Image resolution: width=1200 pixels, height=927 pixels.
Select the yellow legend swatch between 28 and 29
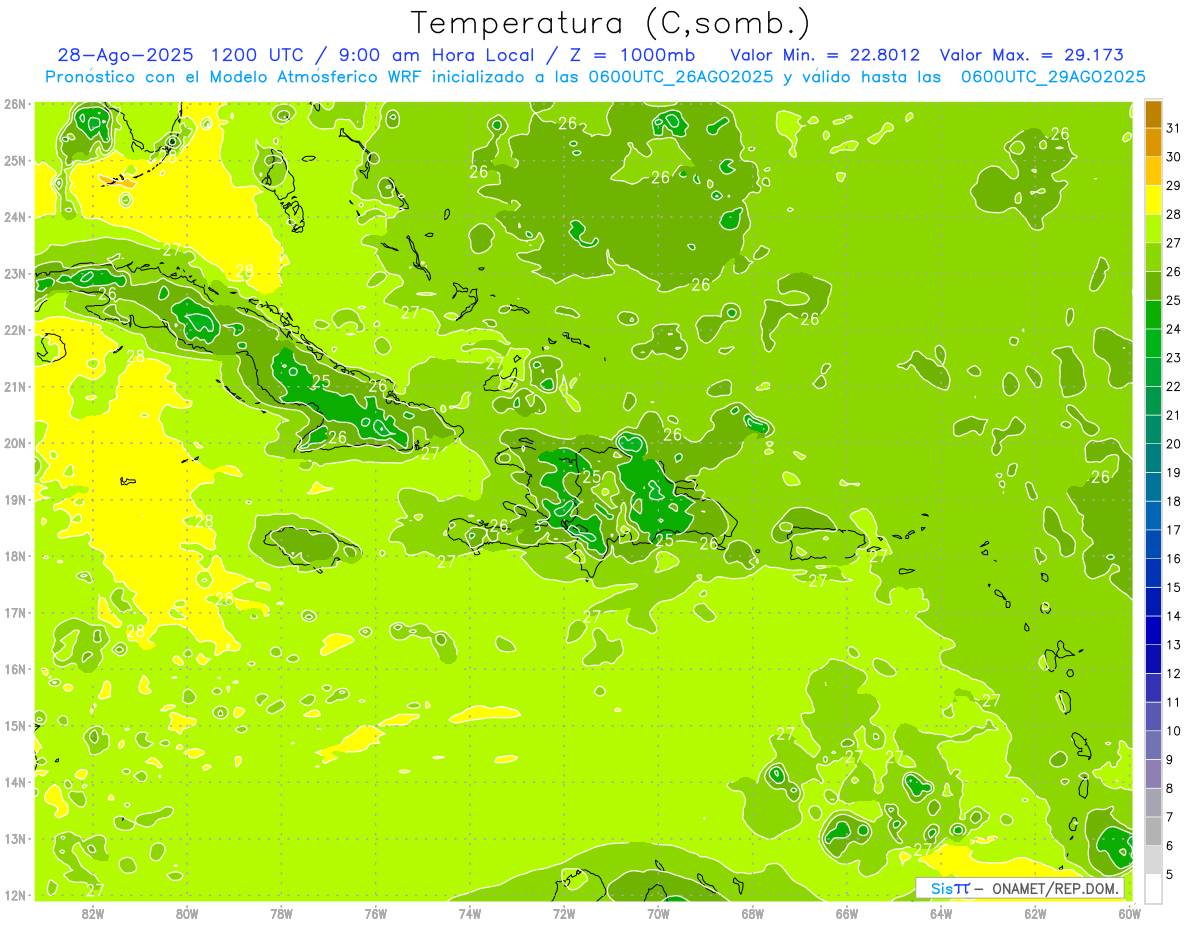[1153, 200]
